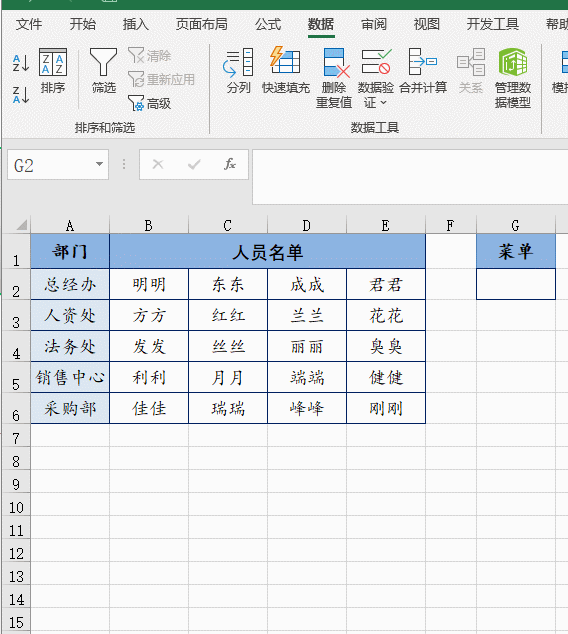Open the 文件 menu
The width and height of the screenshot is (568, 634).
[x=29, y=24]
